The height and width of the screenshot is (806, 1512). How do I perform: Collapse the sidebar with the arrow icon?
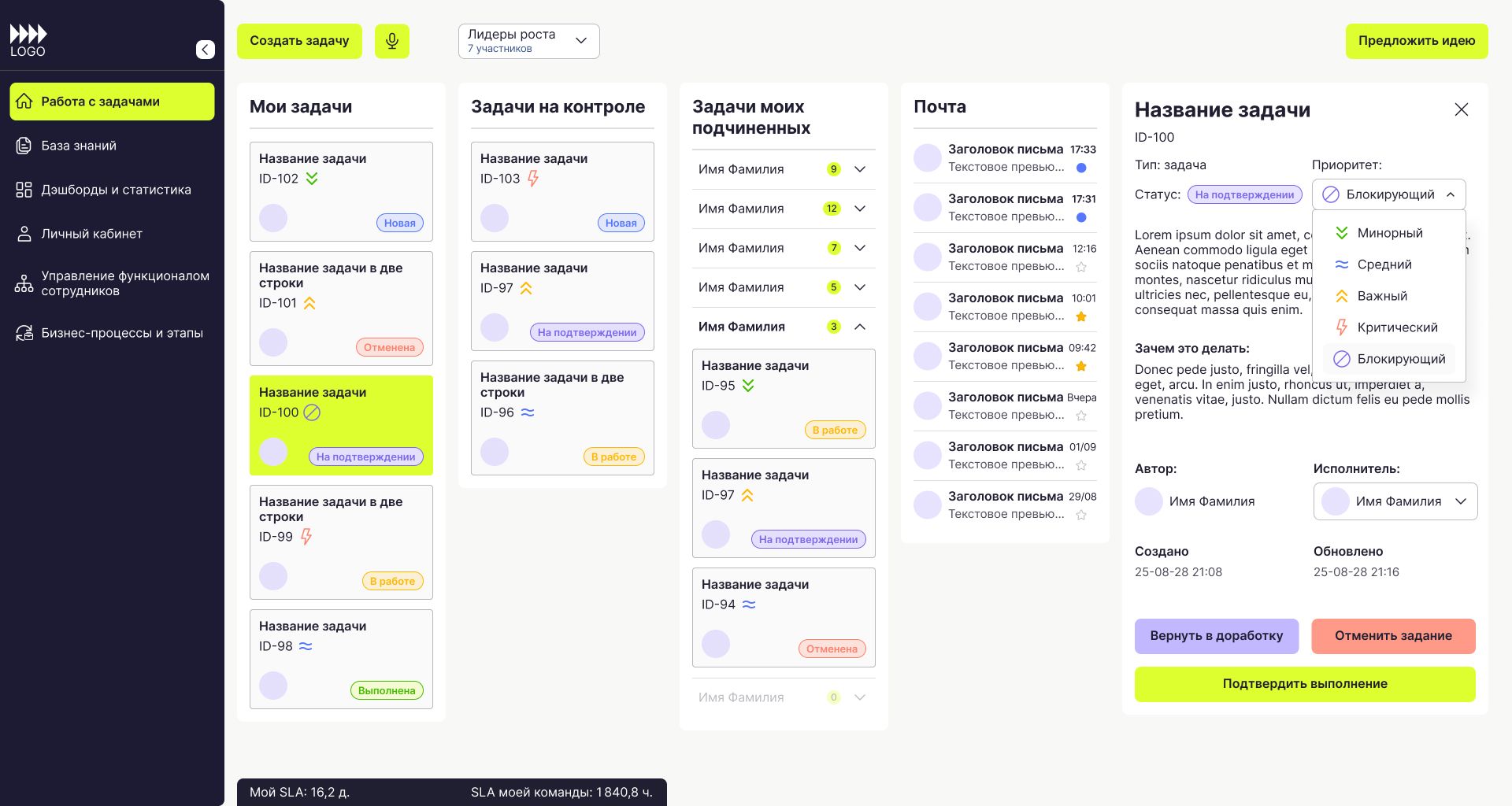[x=205, y=50]
